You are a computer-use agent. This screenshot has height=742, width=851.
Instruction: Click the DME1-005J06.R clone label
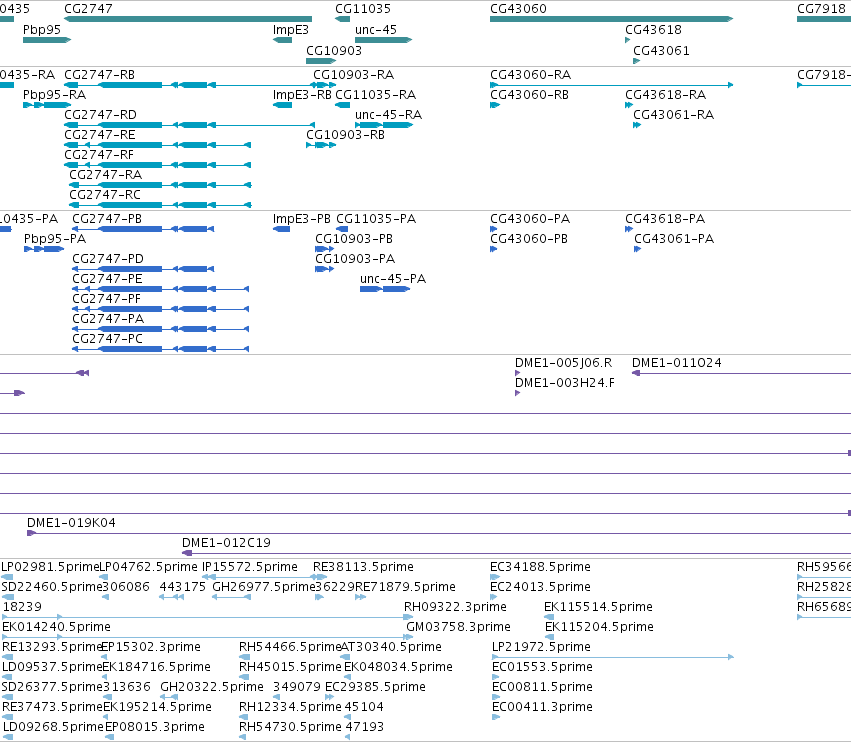pyautogui.click(x=563, y=363)
